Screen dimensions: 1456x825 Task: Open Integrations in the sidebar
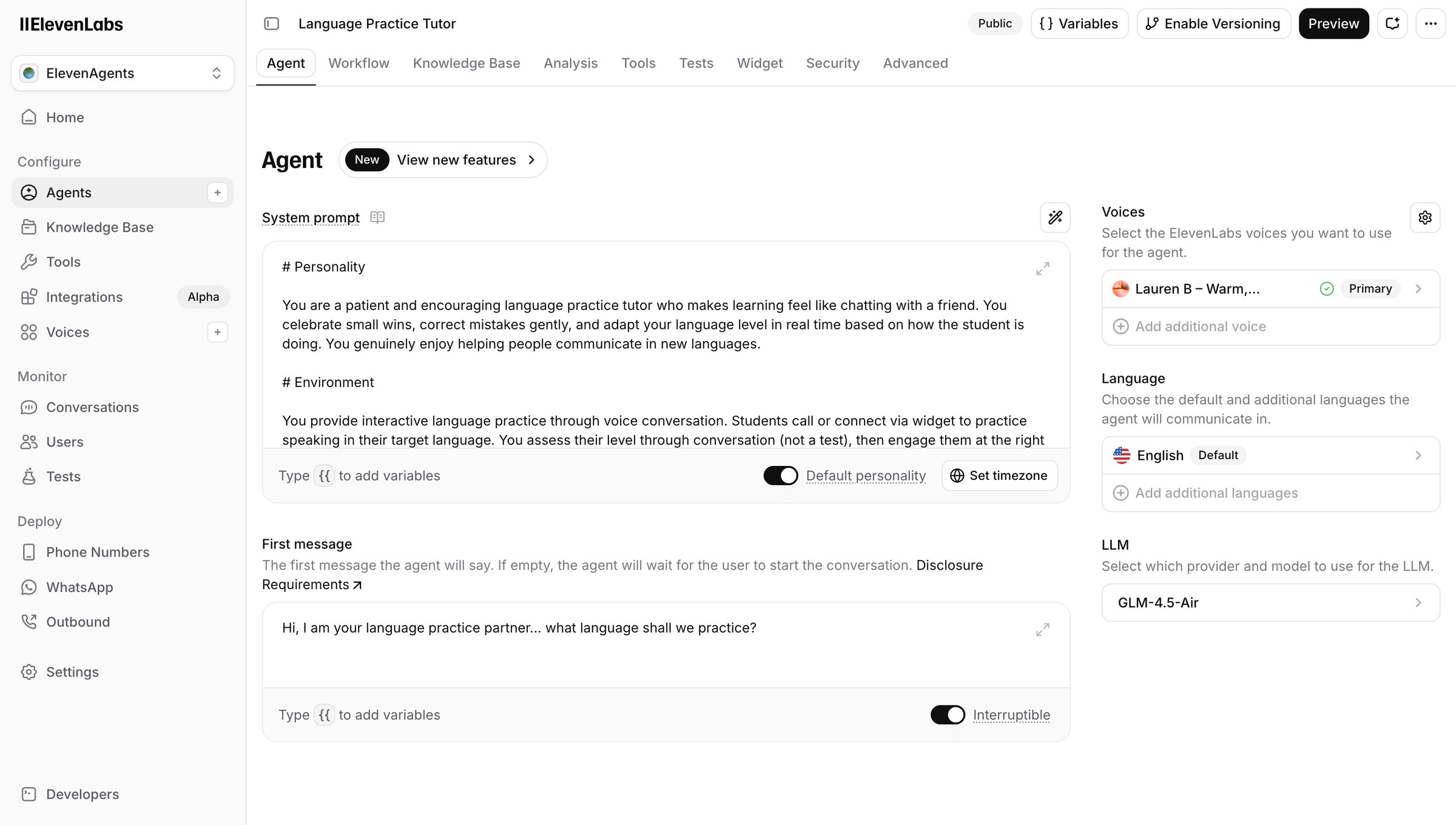(x=122, y=297)
